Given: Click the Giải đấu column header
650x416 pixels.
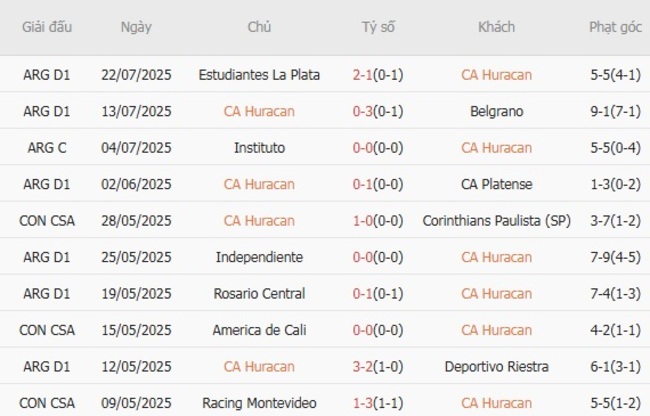Looking at the screenshot, I should 46,27.
